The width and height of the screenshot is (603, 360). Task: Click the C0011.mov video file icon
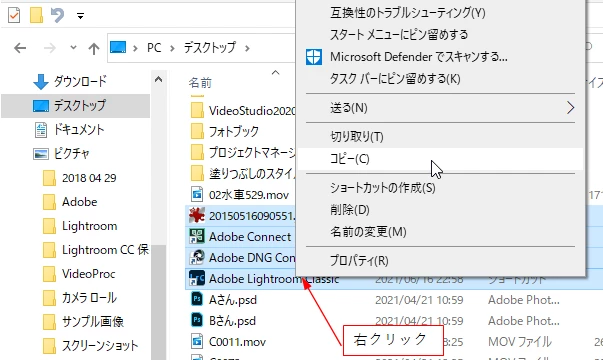[x=197, y=341]
